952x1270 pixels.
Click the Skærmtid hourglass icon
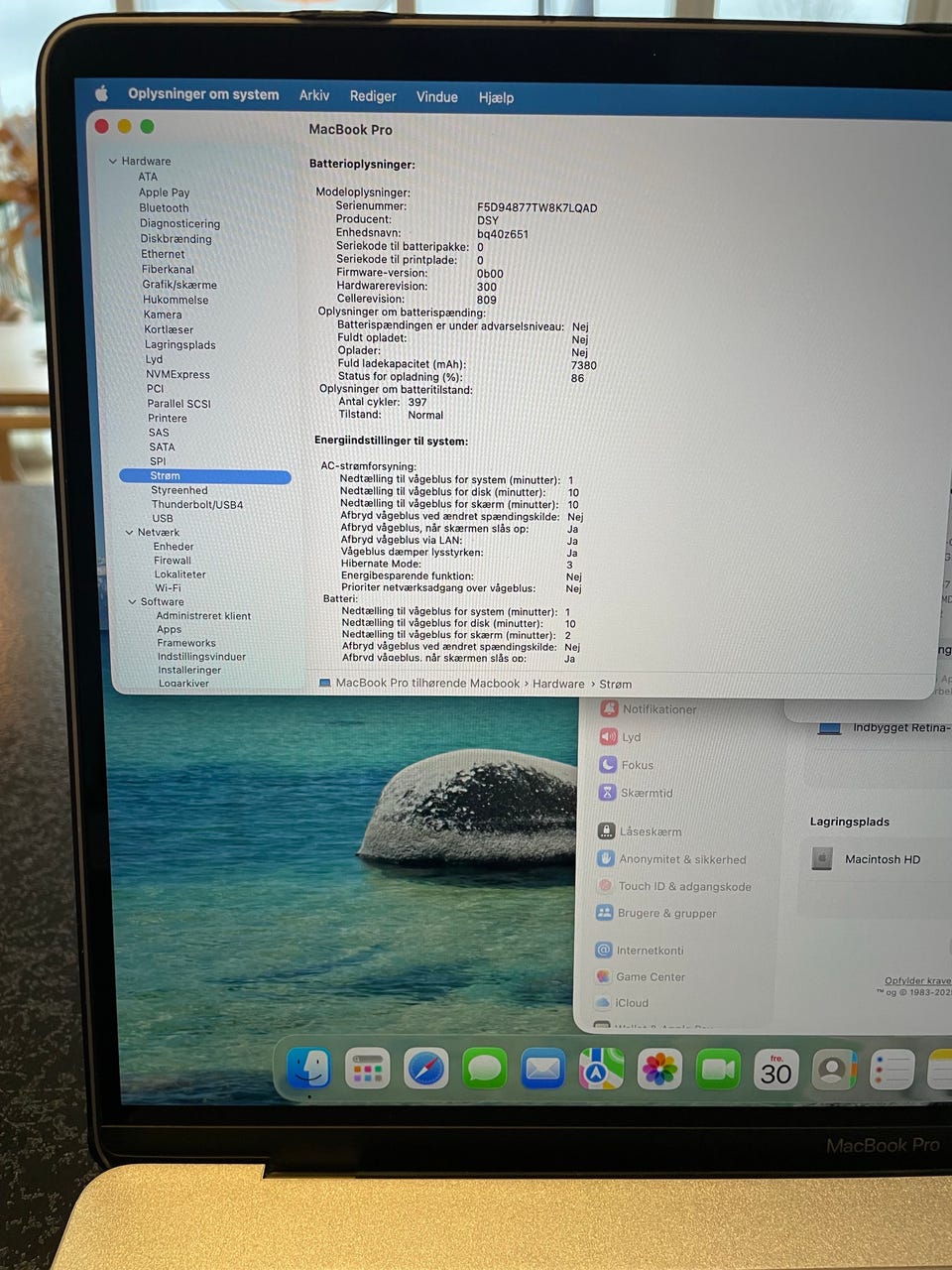pyautogui.click(x=608, y=792)
